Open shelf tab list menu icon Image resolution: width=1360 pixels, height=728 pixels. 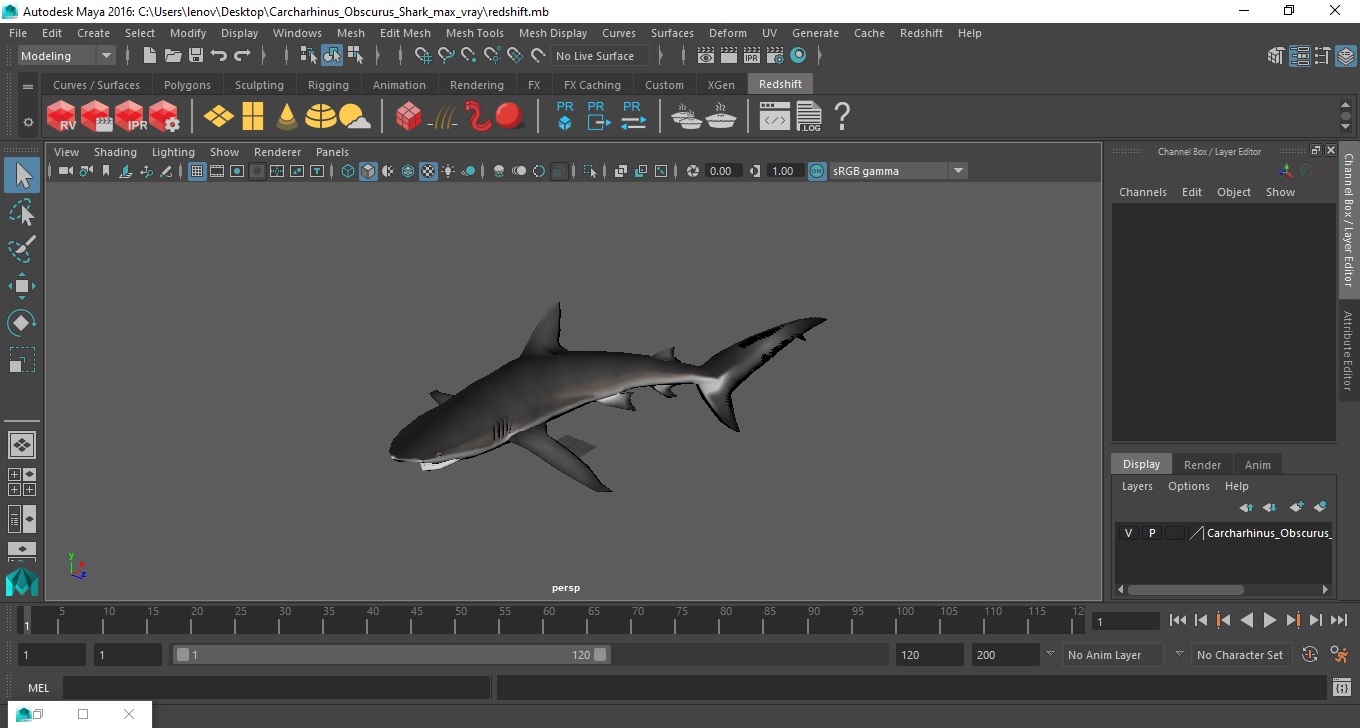pyautogui.click(x=28, y=86)
